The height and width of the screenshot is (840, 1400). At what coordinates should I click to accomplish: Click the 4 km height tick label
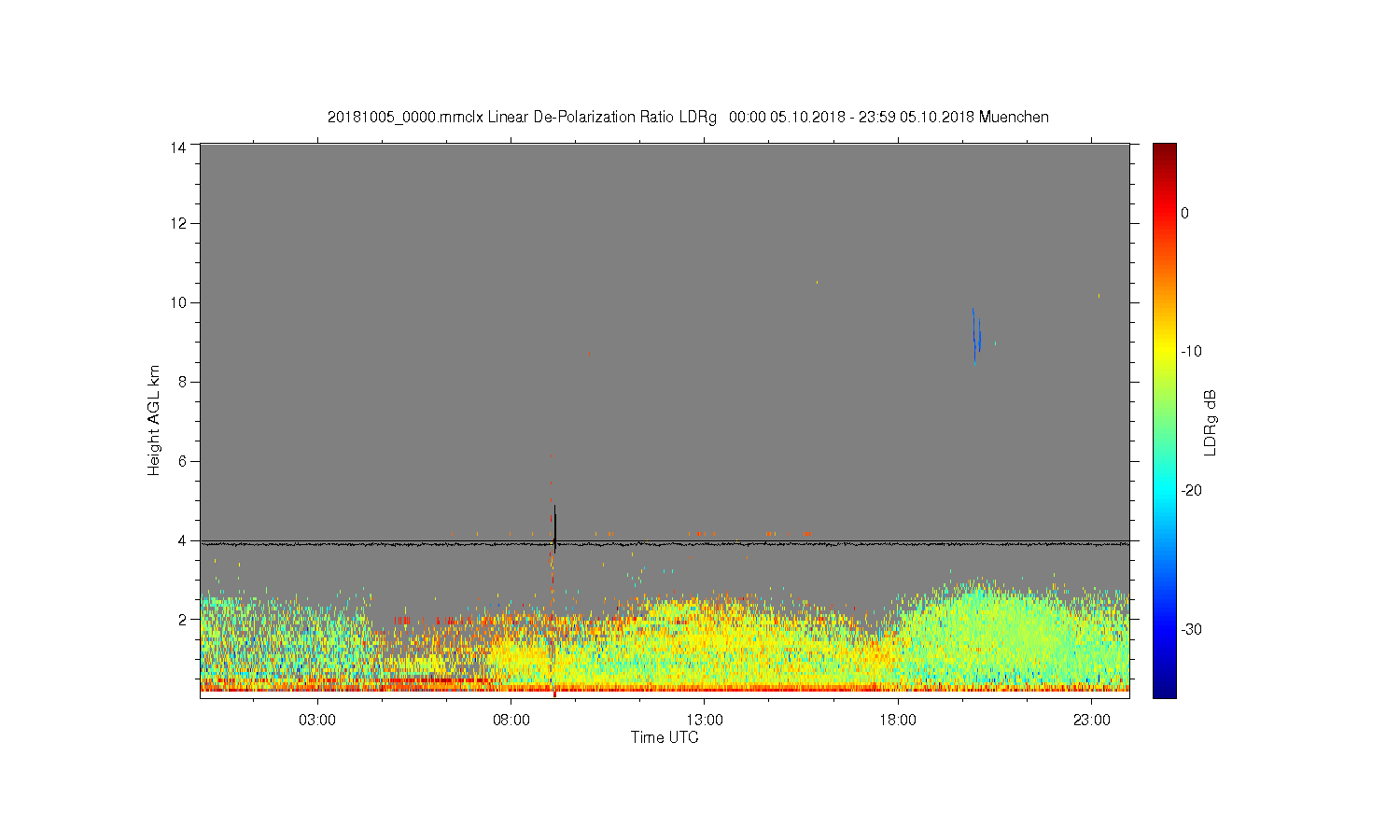(183, 540)
